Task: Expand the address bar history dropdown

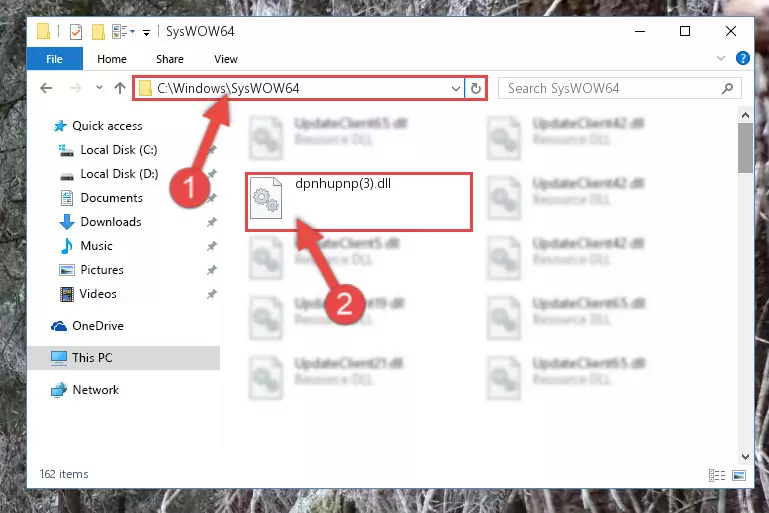Action: (x=456, y=89)
